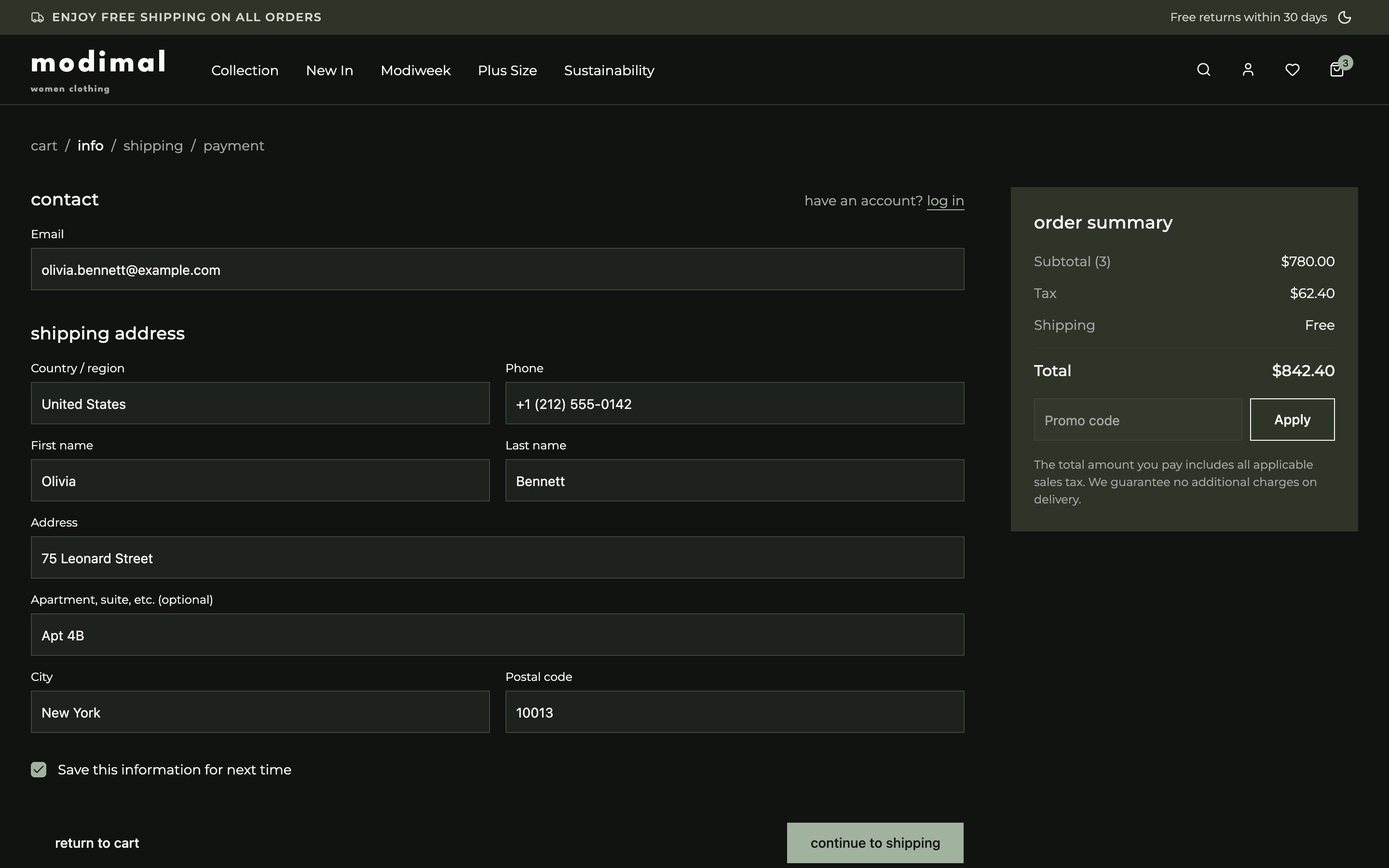
Task: Click the order summary heading
Action: pyautogui.click(x=1103, y=223)
